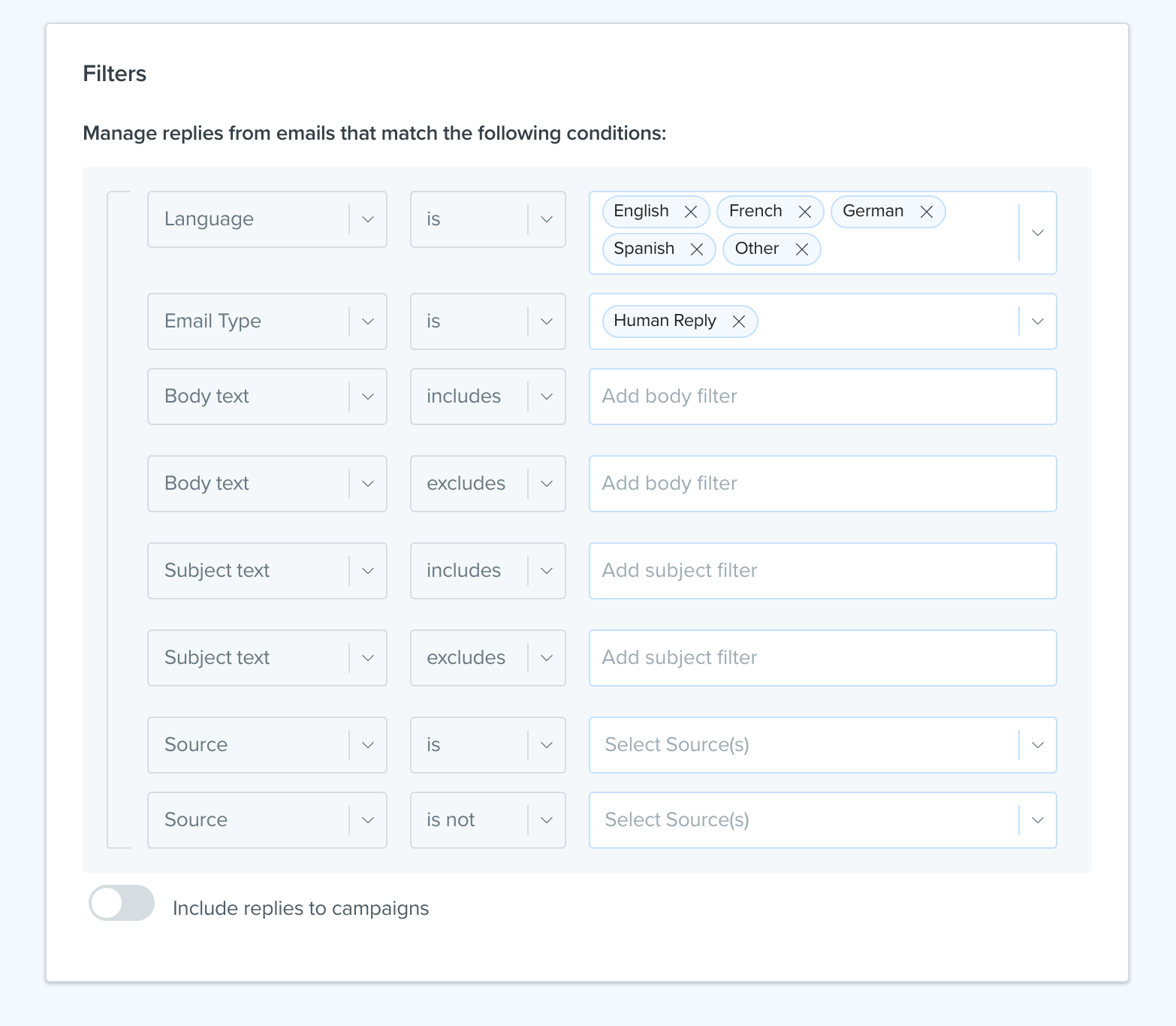Open the Source 'is' operator dropdown
The height and width of the screenshot is (1026, 1176).
tap(488, 745)
